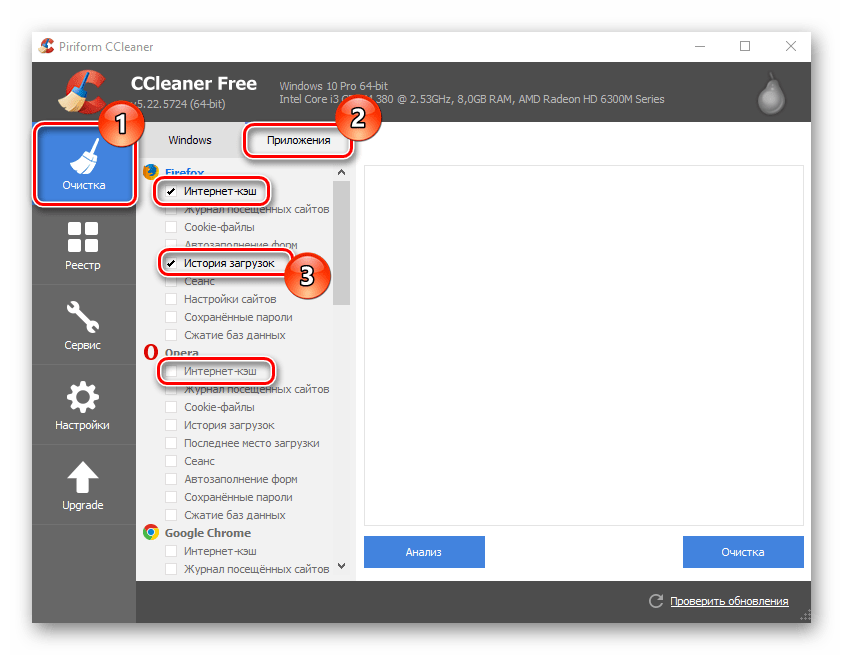The width and height of the screenshot is (843, 655).
Task: Switch to the Windows tab
Action: 190,140
